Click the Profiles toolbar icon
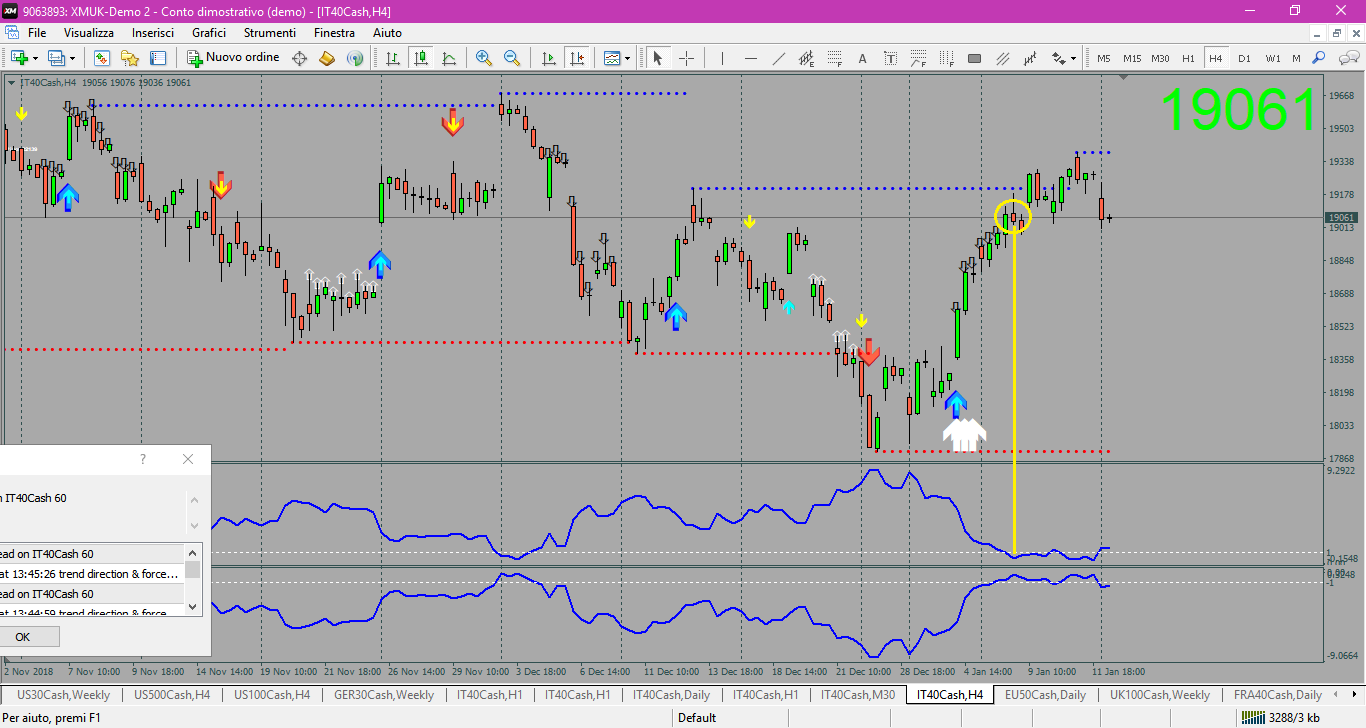This screenshot has width=1366, height=728. [56, 58]
